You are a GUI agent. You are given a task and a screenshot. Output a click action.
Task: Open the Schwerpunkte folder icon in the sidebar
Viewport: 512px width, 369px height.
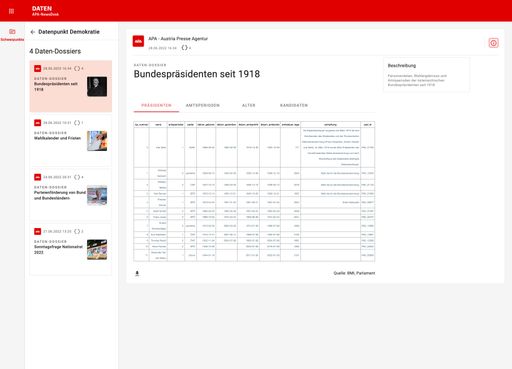point(12,31)
